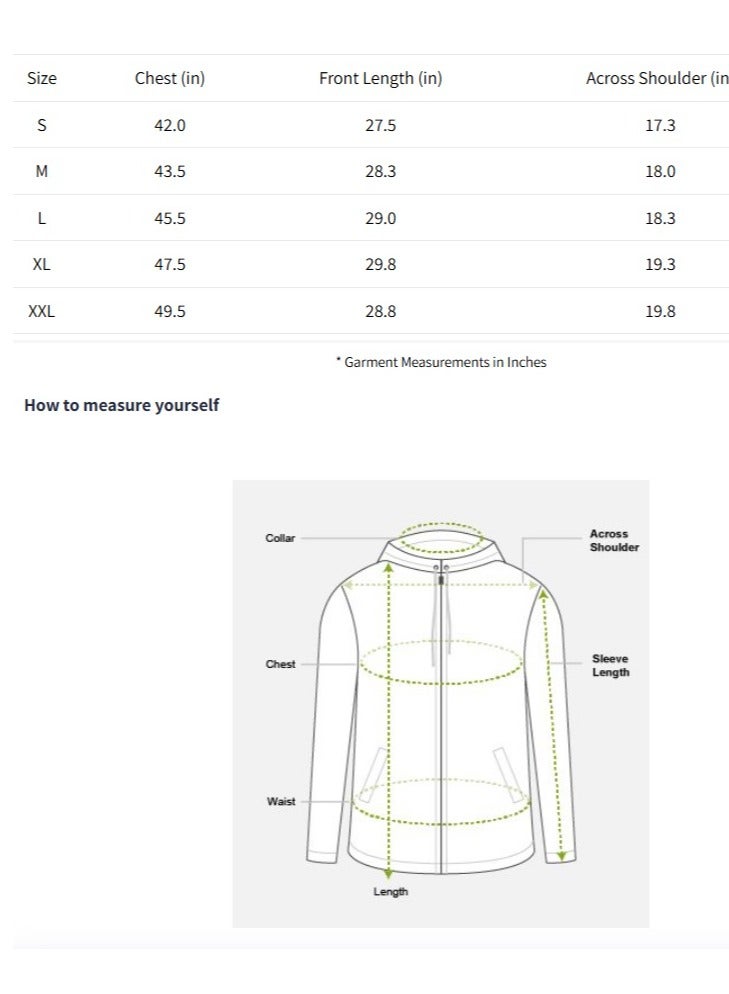Image resolution: width=729 pixels, height=994 pixels.
Task: Select the S size row label
Action: 42,125
